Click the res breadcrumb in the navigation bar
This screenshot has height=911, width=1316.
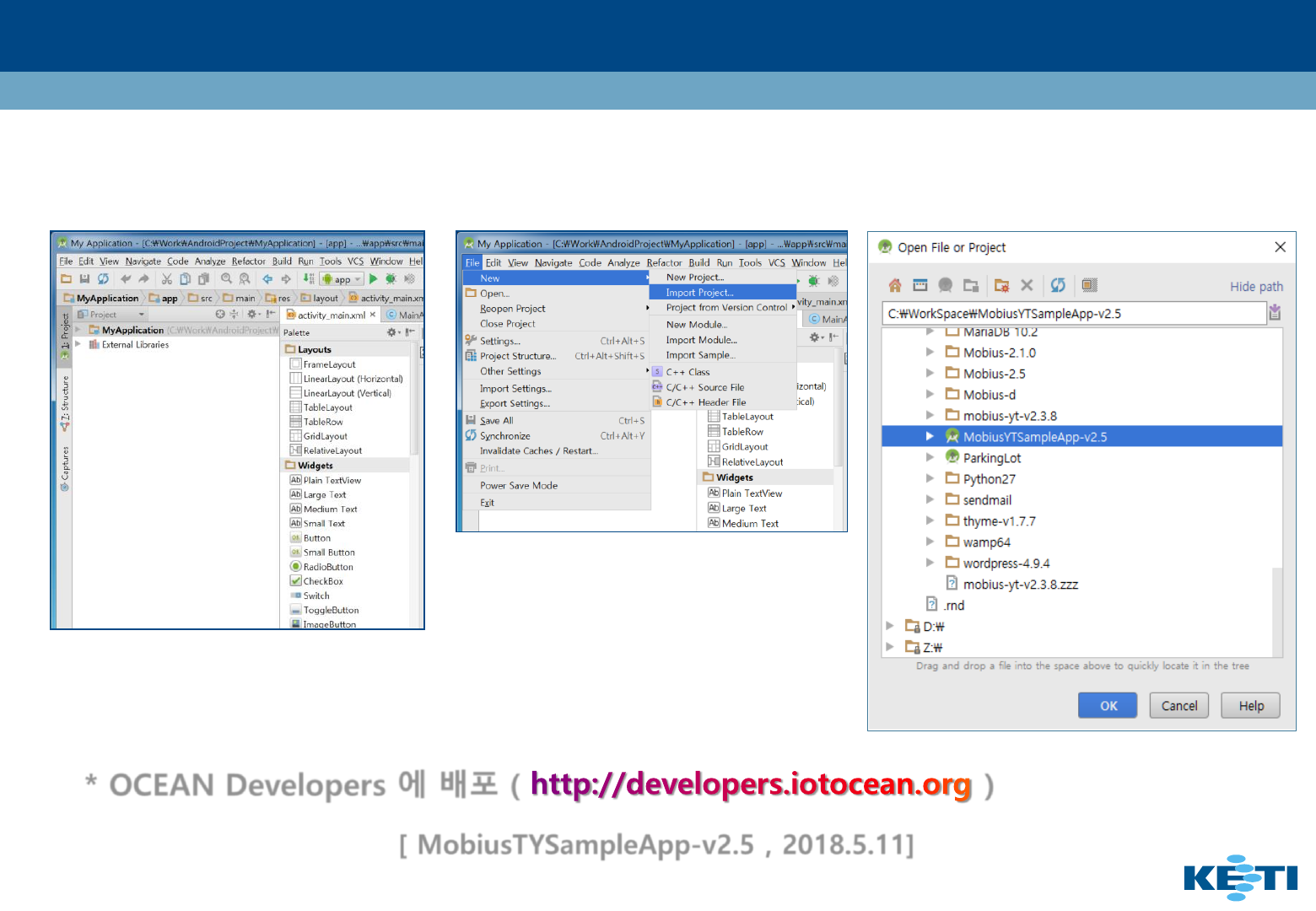tap(278, 298)
